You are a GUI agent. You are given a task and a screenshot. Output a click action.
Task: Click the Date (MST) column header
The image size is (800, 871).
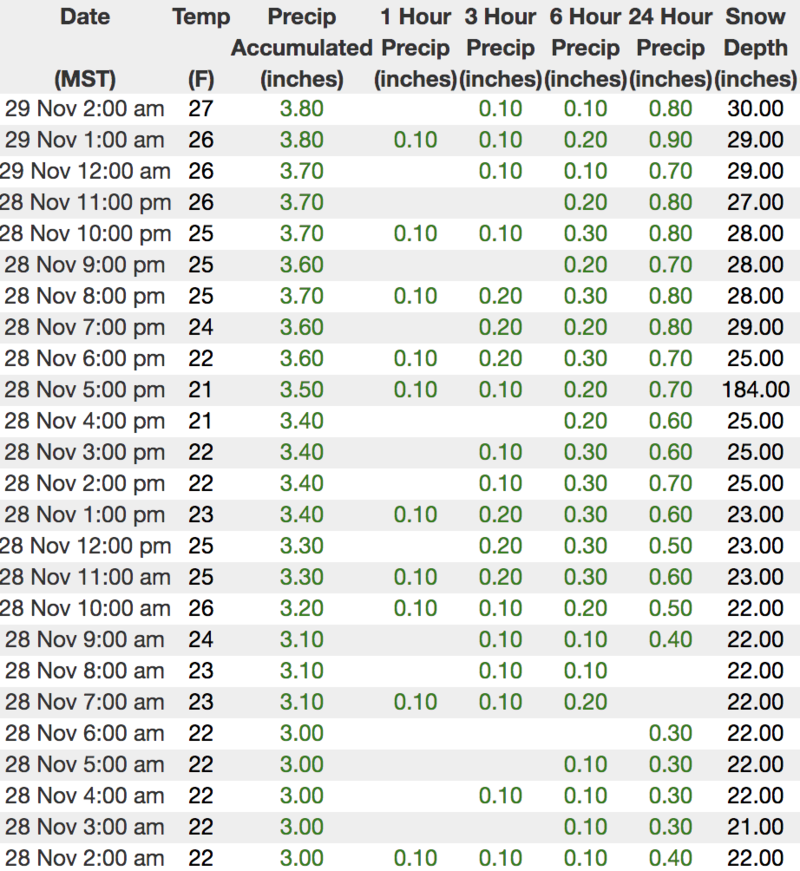click(x=85, y=47)
